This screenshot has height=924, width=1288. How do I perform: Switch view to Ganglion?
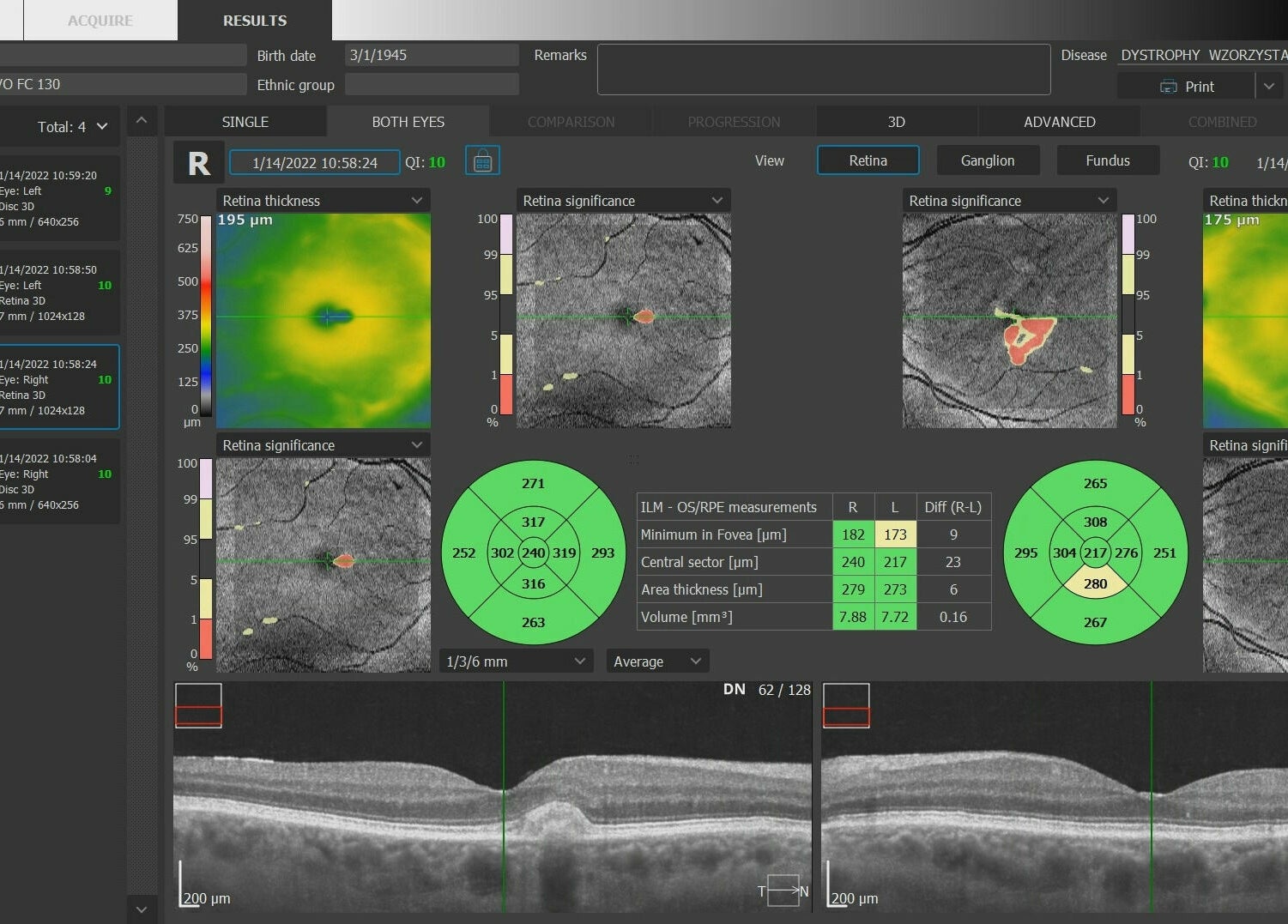click(x=987, y=160)
